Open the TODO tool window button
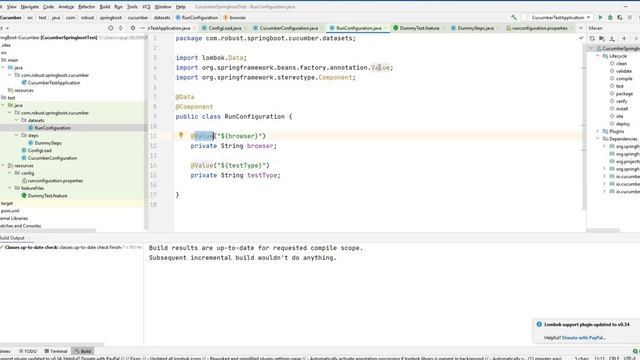Viewport: 640px width, 360px height. pos(28,351)
